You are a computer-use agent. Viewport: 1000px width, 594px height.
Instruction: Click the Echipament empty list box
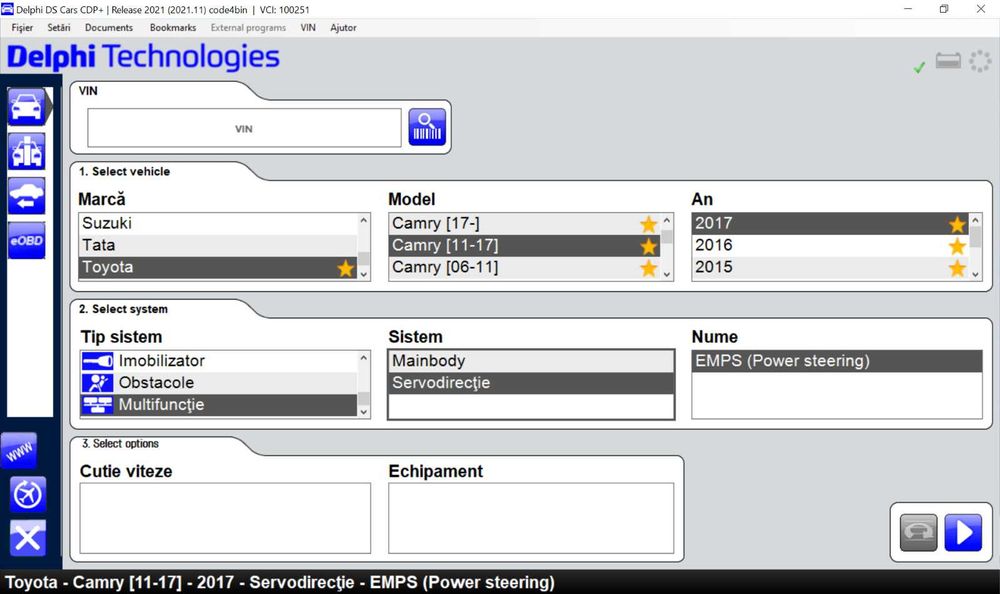click(x=531, y=518)
